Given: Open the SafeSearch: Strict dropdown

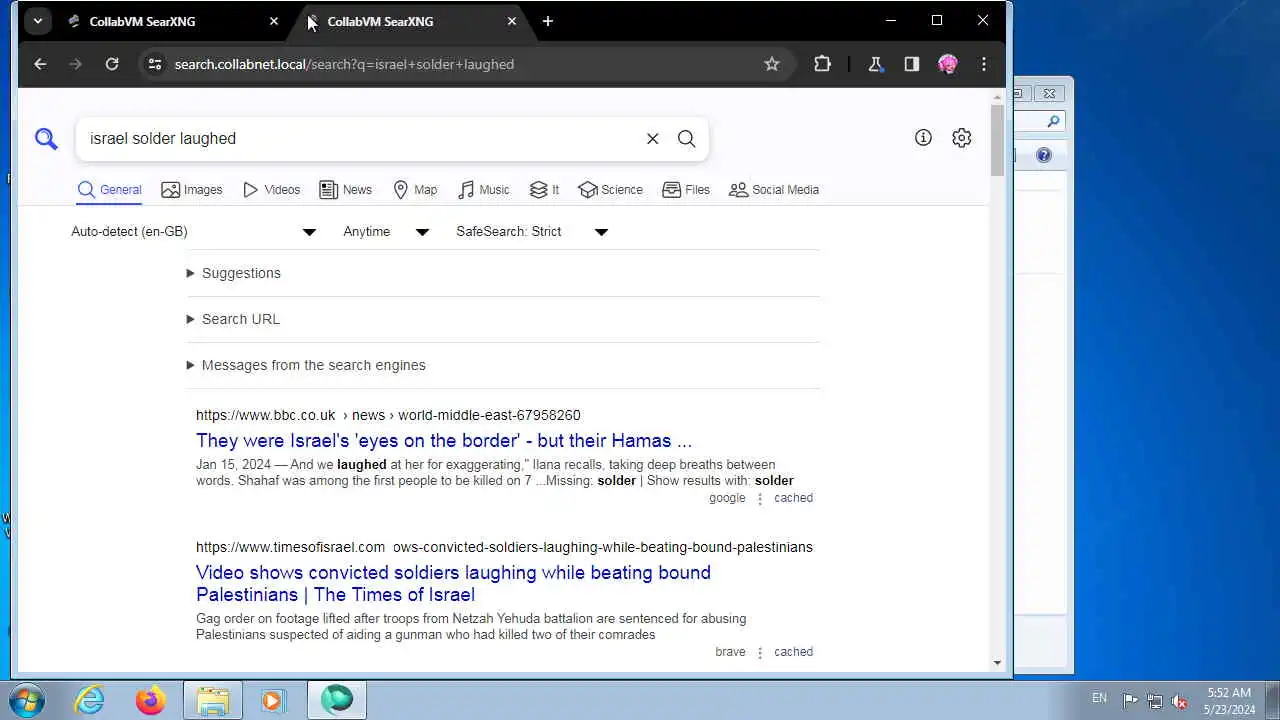Looking at the screenshot, I should point(532,232).
